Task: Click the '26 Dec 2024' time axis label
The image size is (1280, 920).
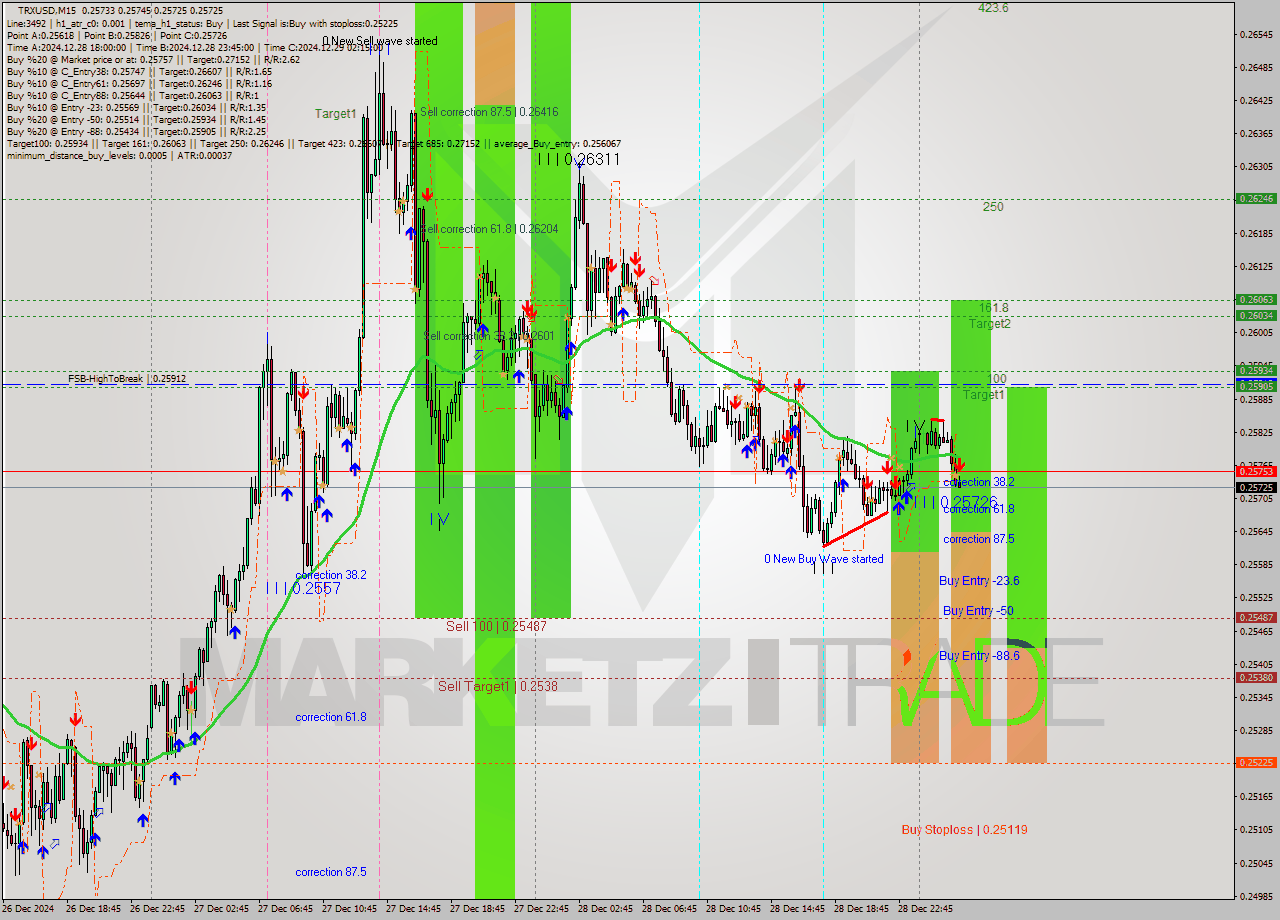Action: pos(30,909)
